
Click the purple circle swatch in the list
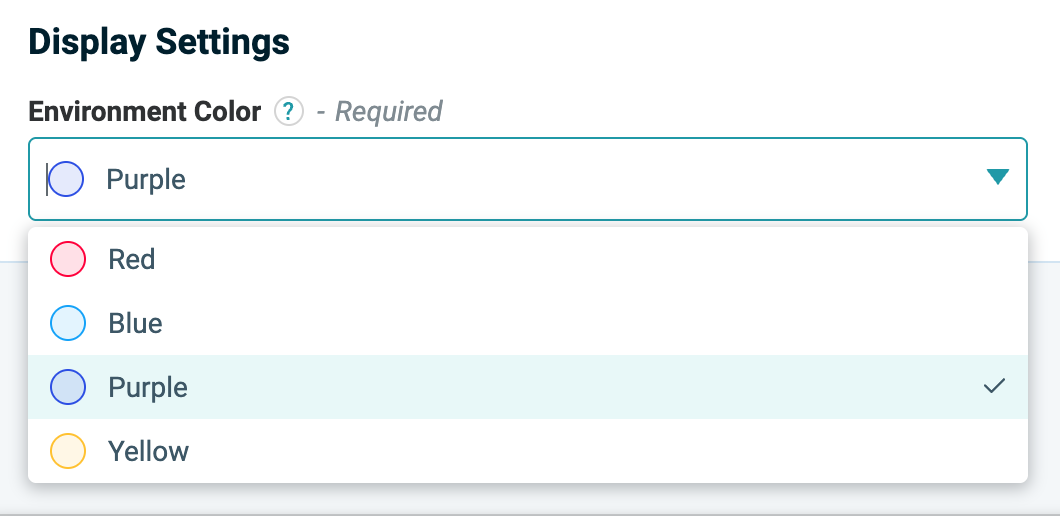[68, 387]
